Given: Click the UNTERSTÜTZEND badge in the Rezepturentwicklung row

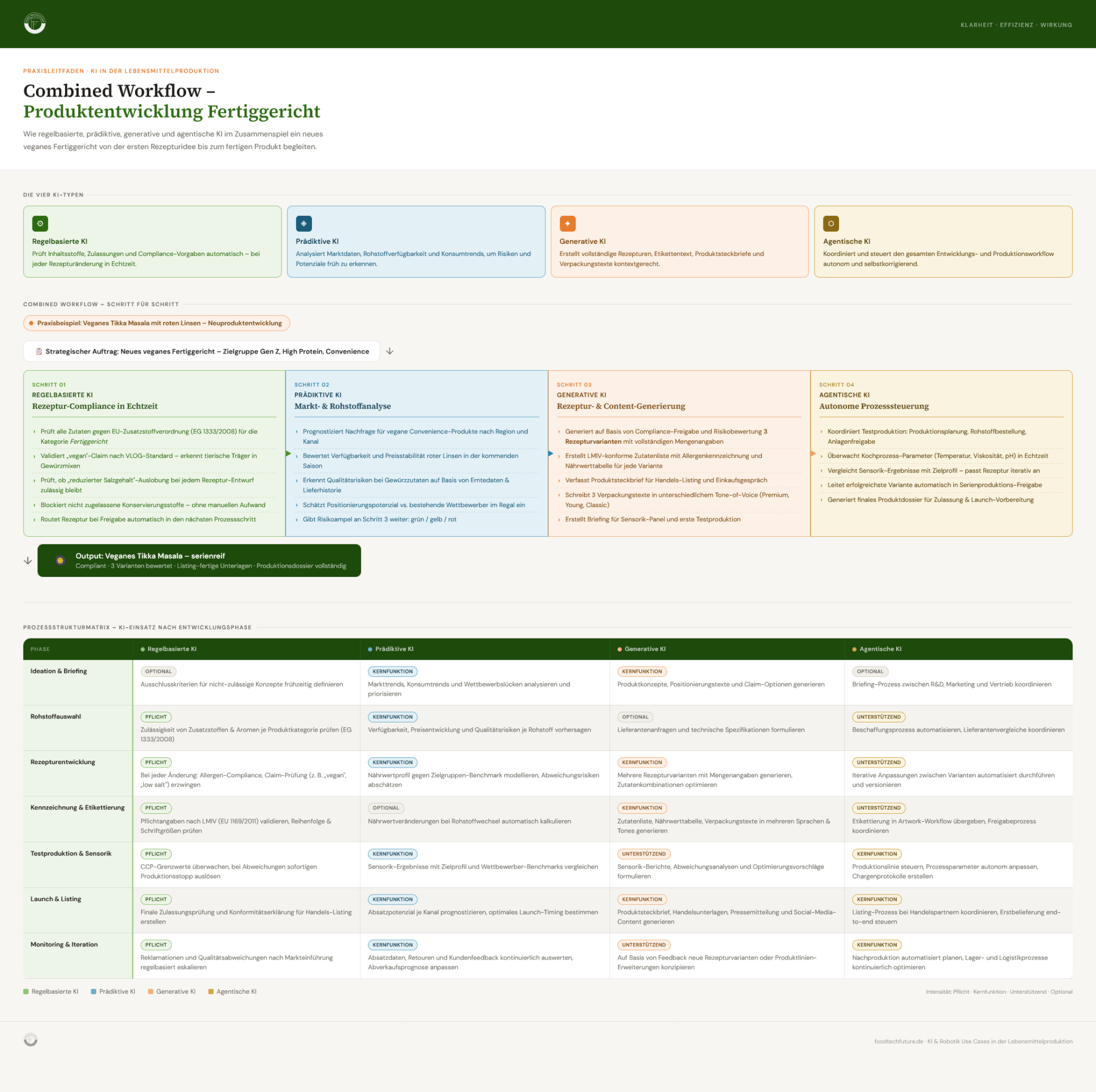Looking at the screenshot, I should click(x=878, y=762).
